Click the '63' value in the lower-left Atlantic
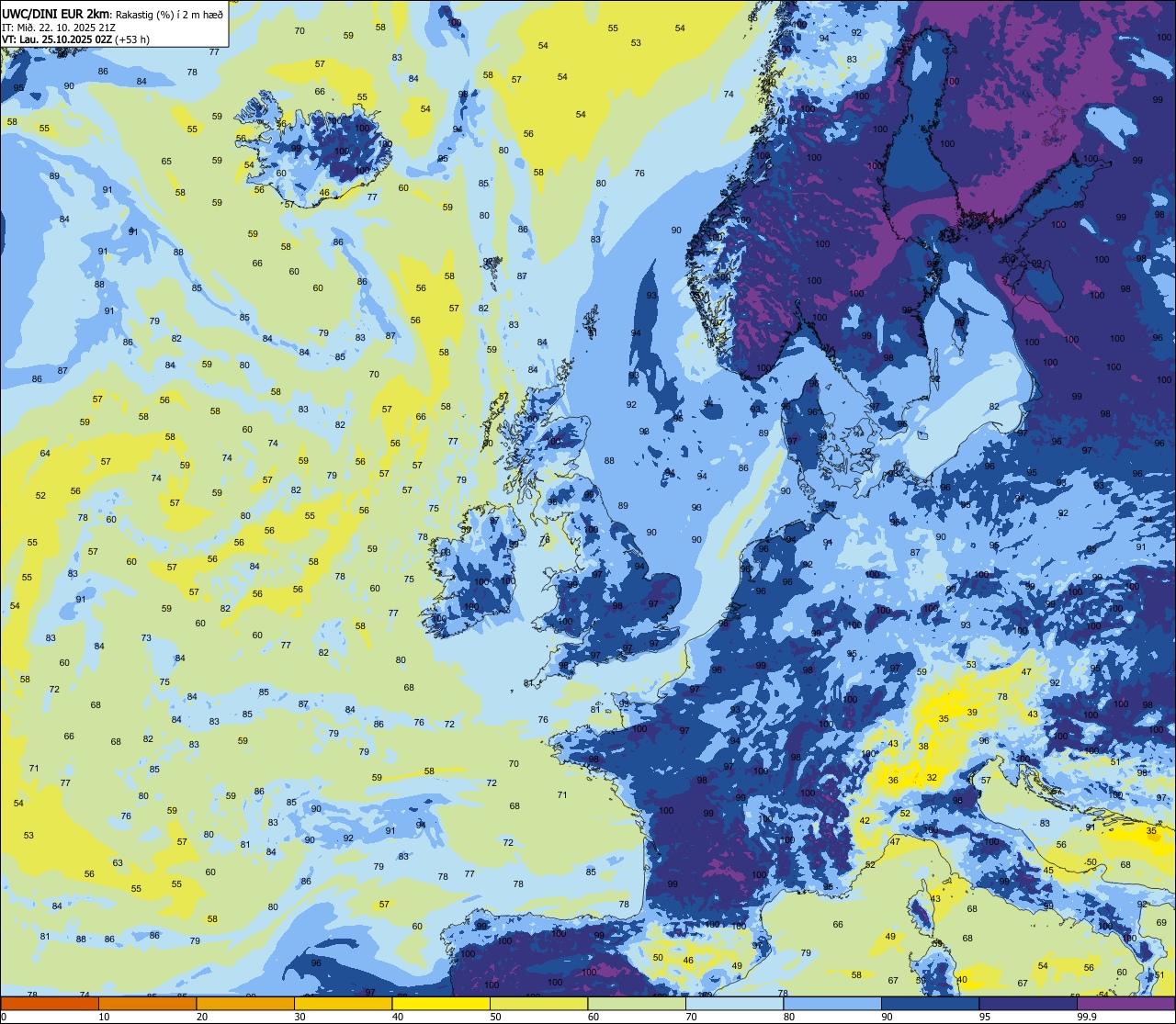Image resolution: width=1176 pixels, height=1024 pixels. [118, 862]
